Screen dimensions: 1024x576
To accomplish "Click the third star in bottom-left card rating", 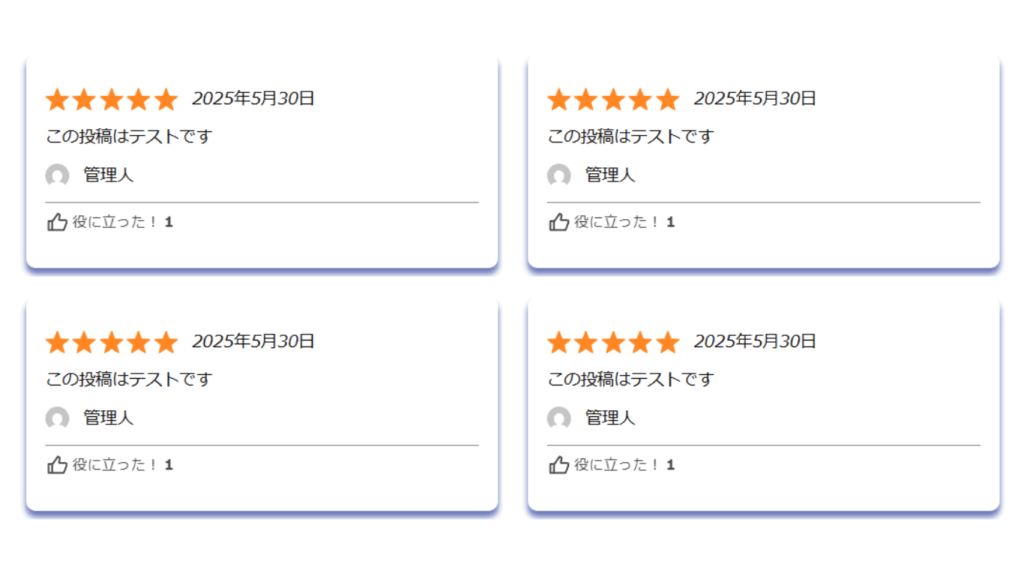I will (112, 343).
